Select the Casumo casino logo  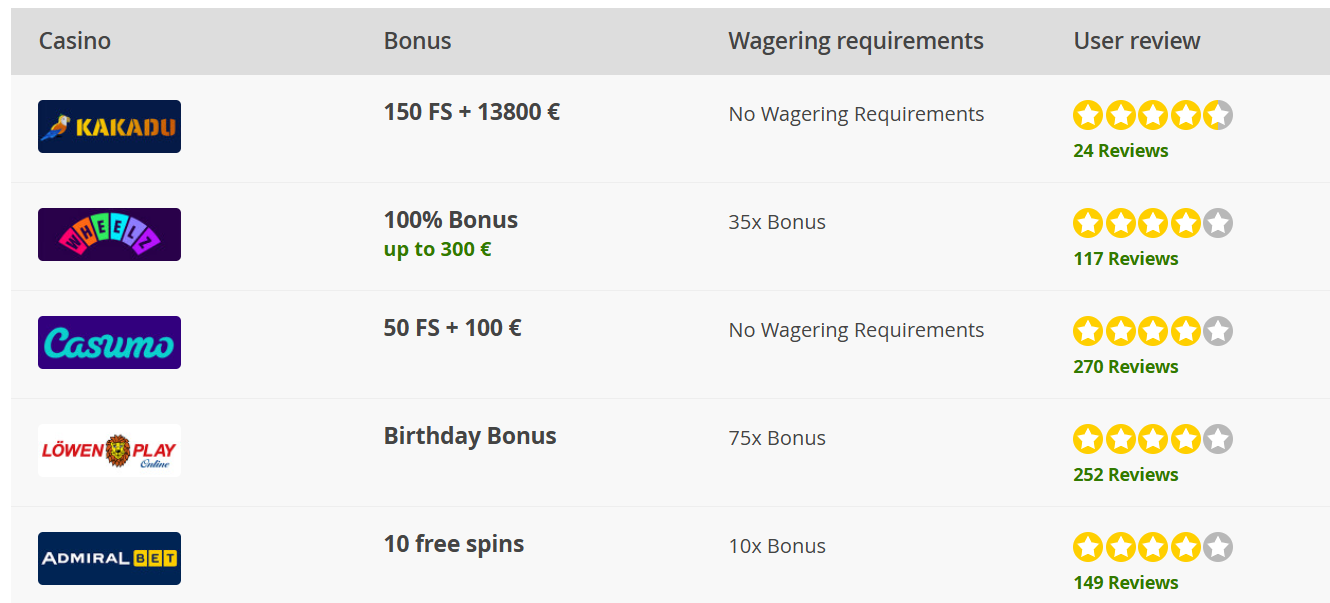(109, 342)
